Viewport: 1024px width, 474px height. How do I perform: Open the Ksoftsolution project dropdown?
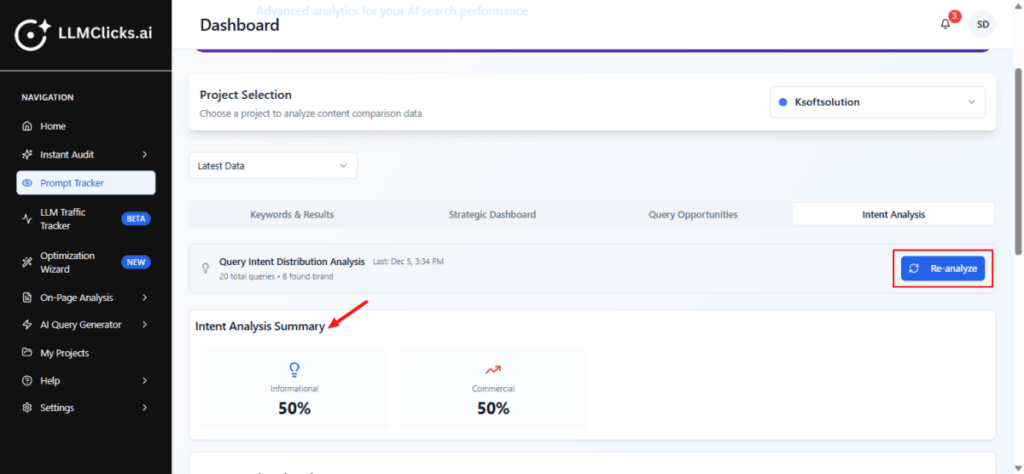877,102
